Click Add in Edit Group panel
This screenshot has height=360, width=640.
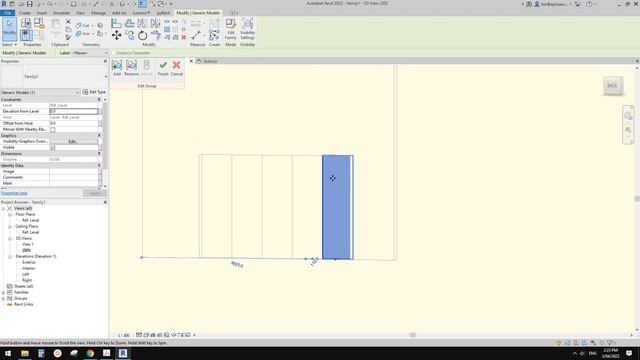tap(117, 68)
